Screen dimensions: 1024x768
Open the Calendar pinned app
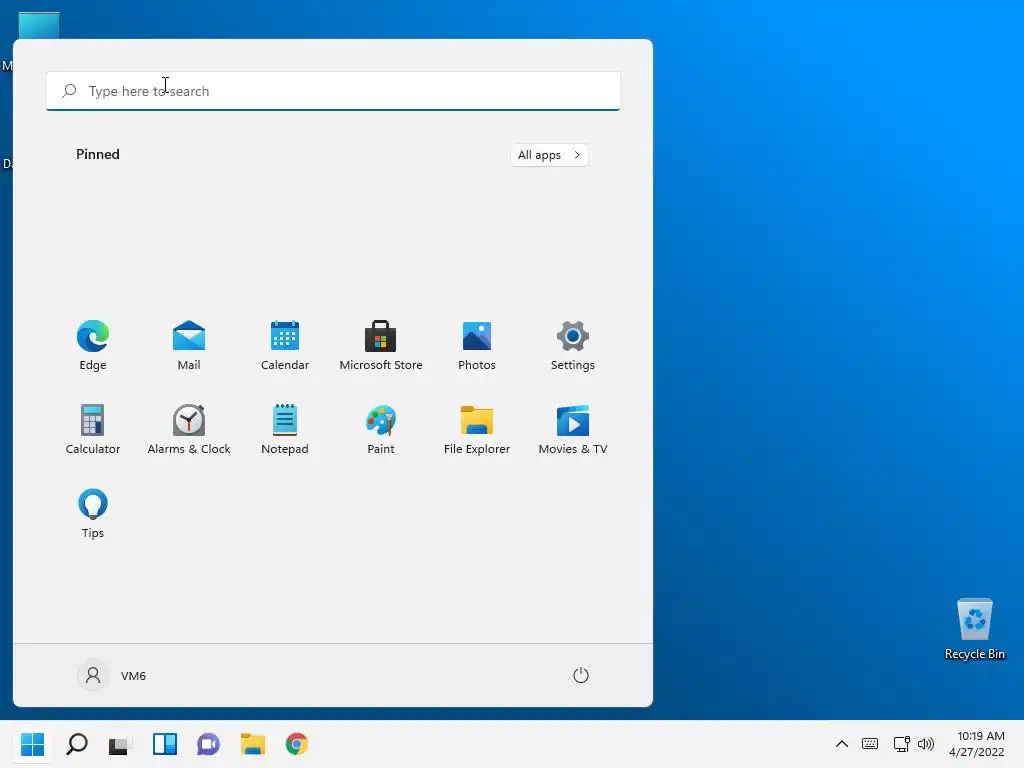point(285,346)
